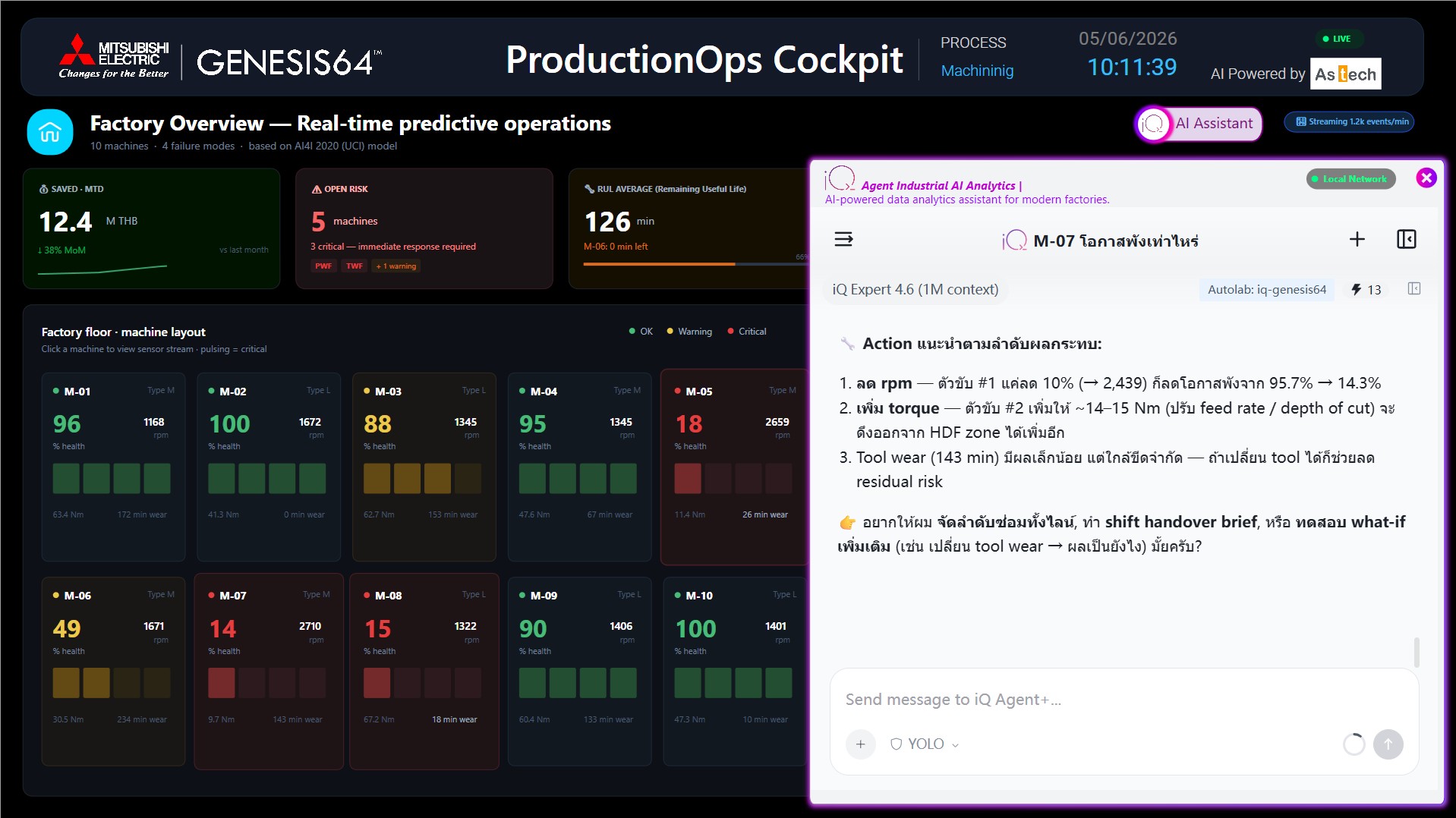Click the Agent Industrial AI Analytics title
This screenshot has height=818, width=1456.
938,186
